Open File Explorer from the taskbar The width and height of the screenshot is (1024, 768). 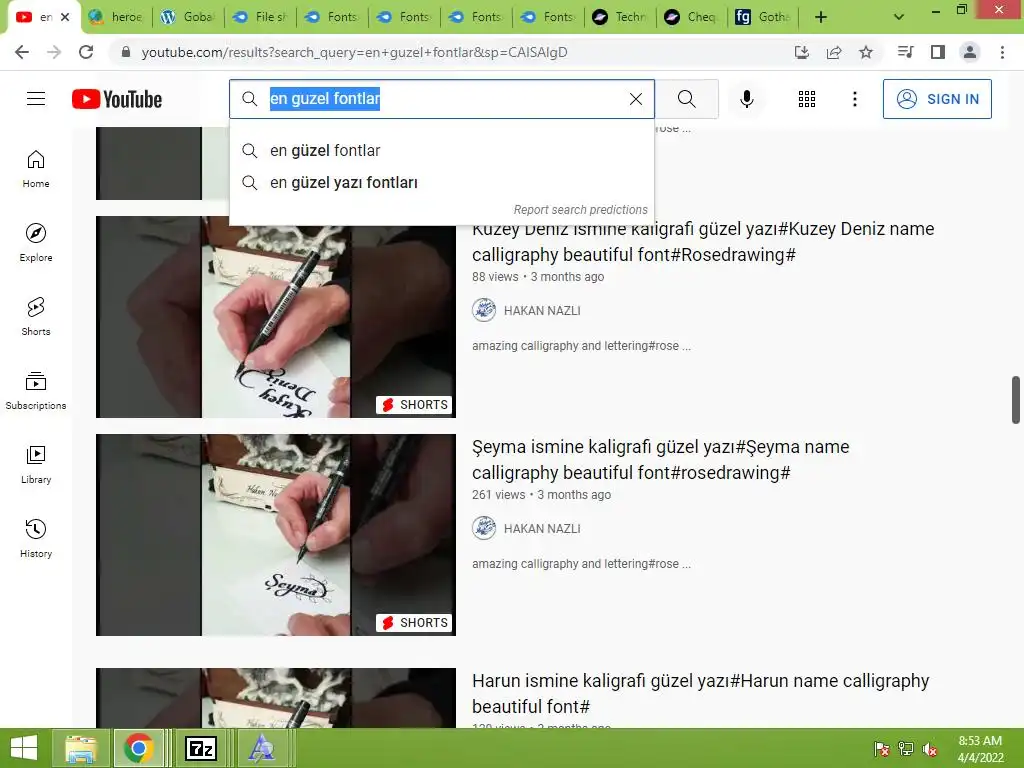click(81, 748)
